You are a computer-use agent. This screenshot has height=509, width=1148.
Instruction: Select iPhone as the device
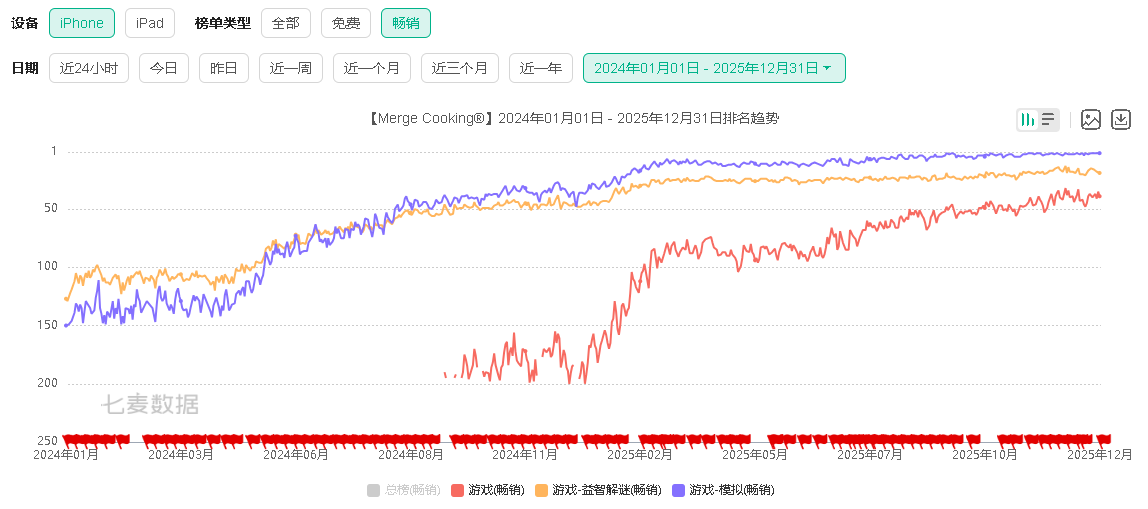tap(81, 23)
